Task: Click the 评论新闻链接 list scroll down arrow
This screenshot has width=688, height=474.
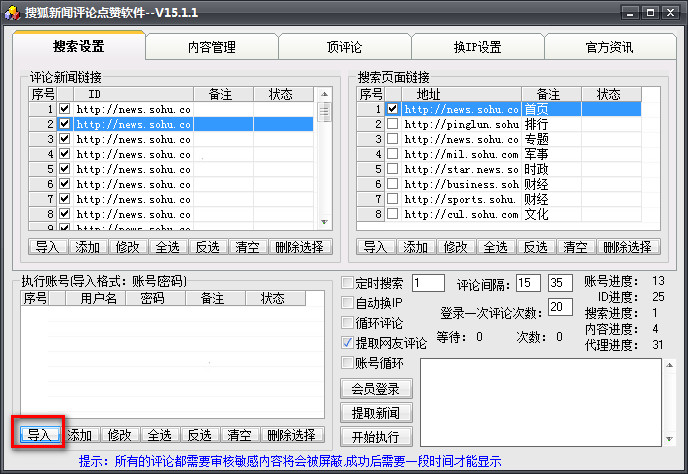Action: (324, 222)
